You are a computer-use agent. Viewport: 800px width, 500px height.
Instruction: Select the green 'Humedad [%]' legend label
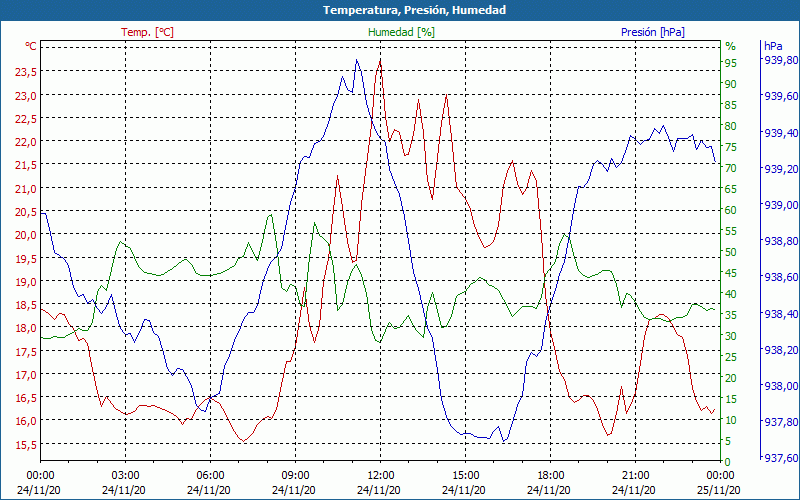coord(402,32)
